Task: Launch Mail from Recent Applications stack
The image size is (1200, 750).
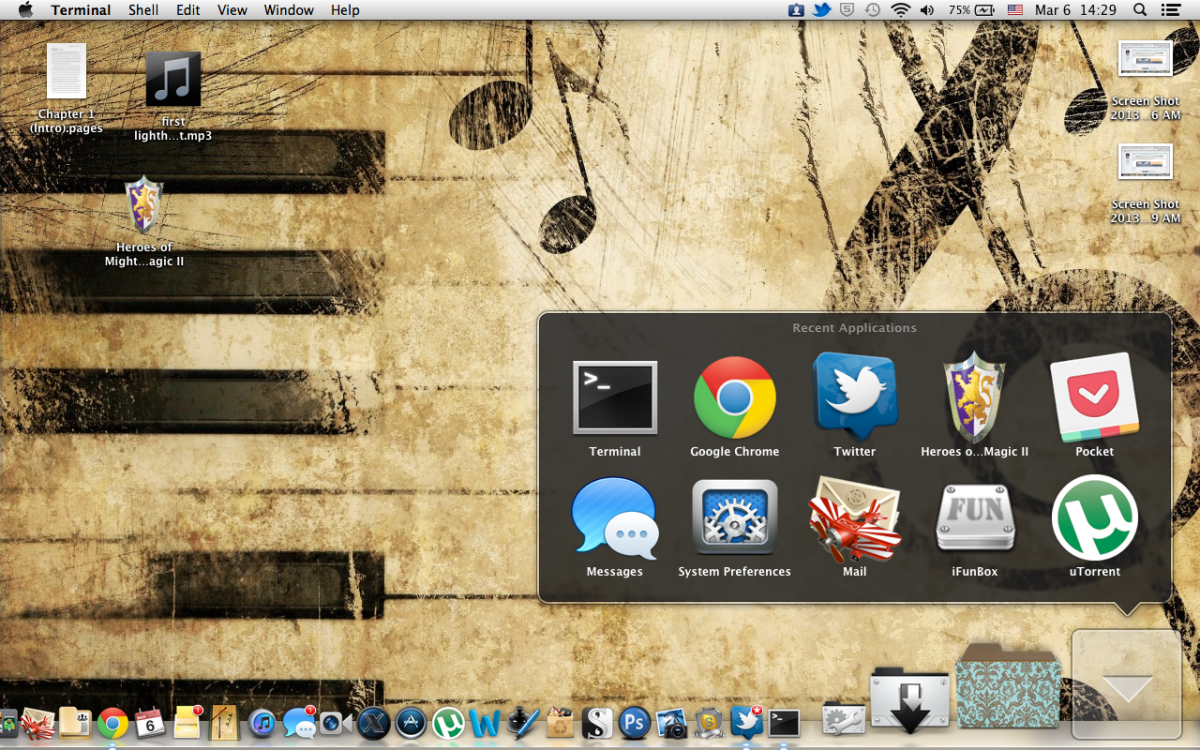Action: pyautogui.click(x=855, y=517)
